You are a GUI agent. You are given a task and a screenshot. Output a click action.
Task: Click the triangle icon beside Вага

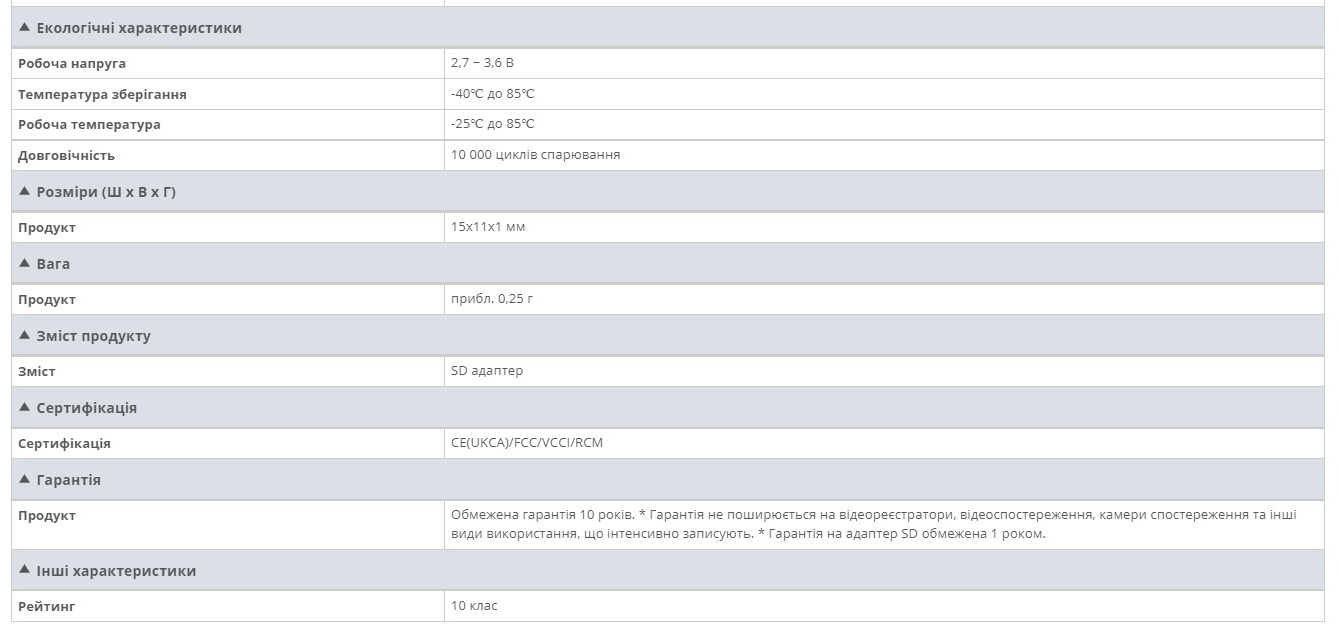(x=25, y=263)
